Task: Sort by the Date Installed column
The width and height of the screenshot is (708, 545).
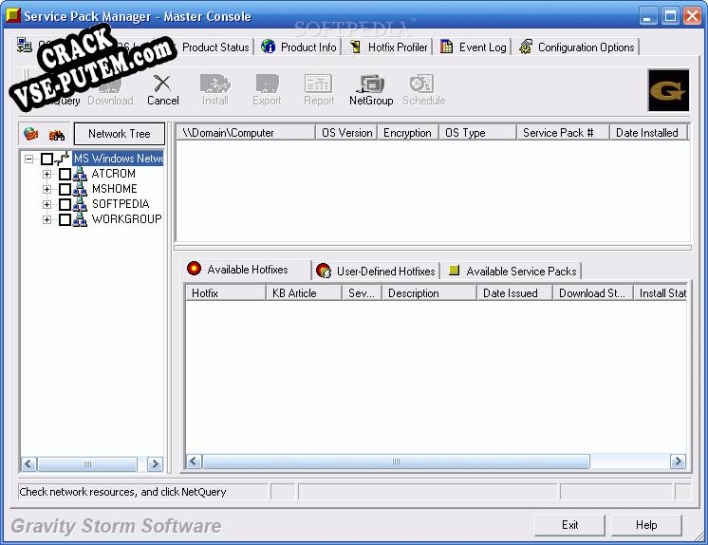Action: click(648, 133)
